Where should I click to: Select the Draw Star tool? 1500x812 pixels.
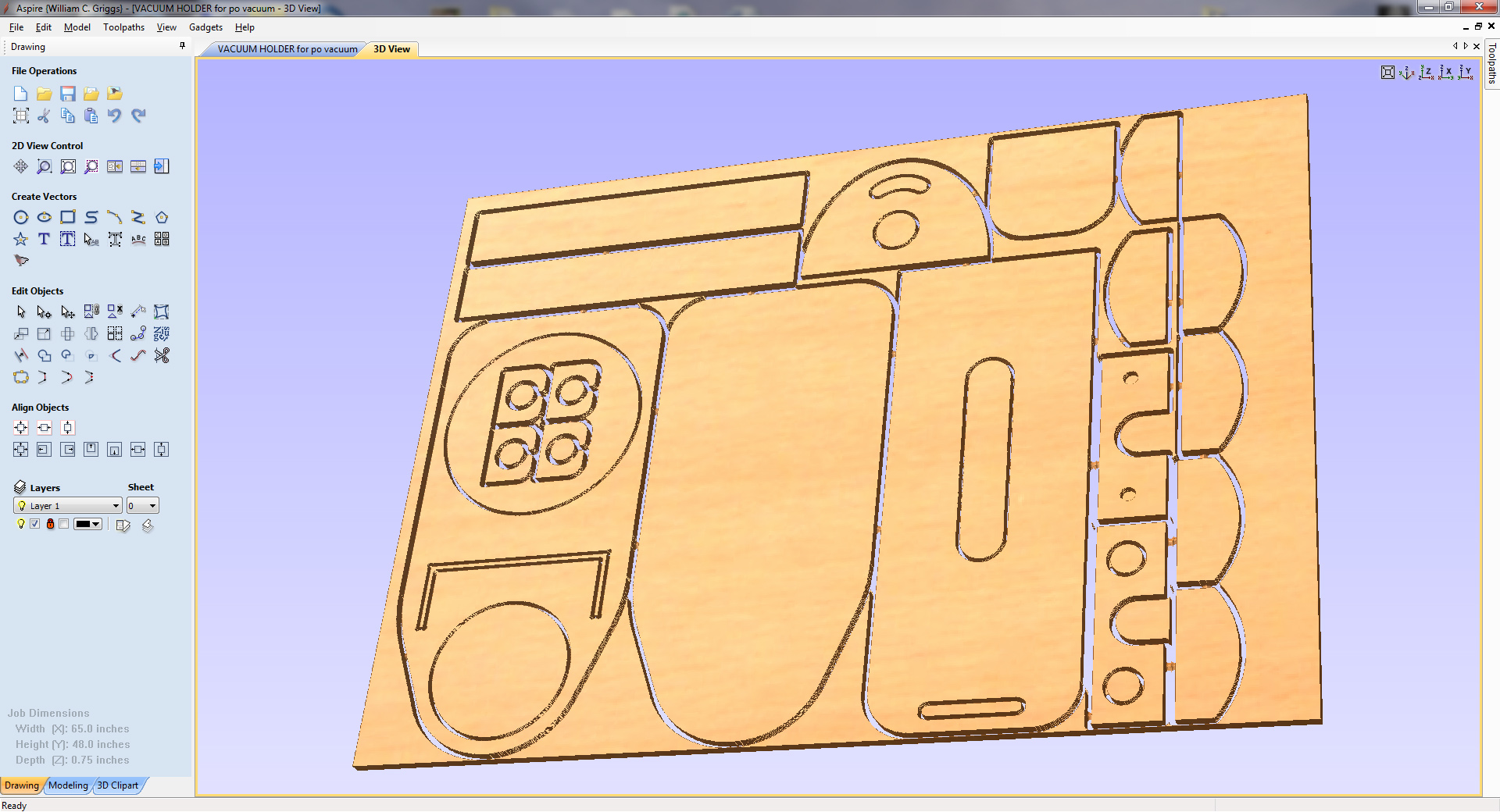(21, 239)
